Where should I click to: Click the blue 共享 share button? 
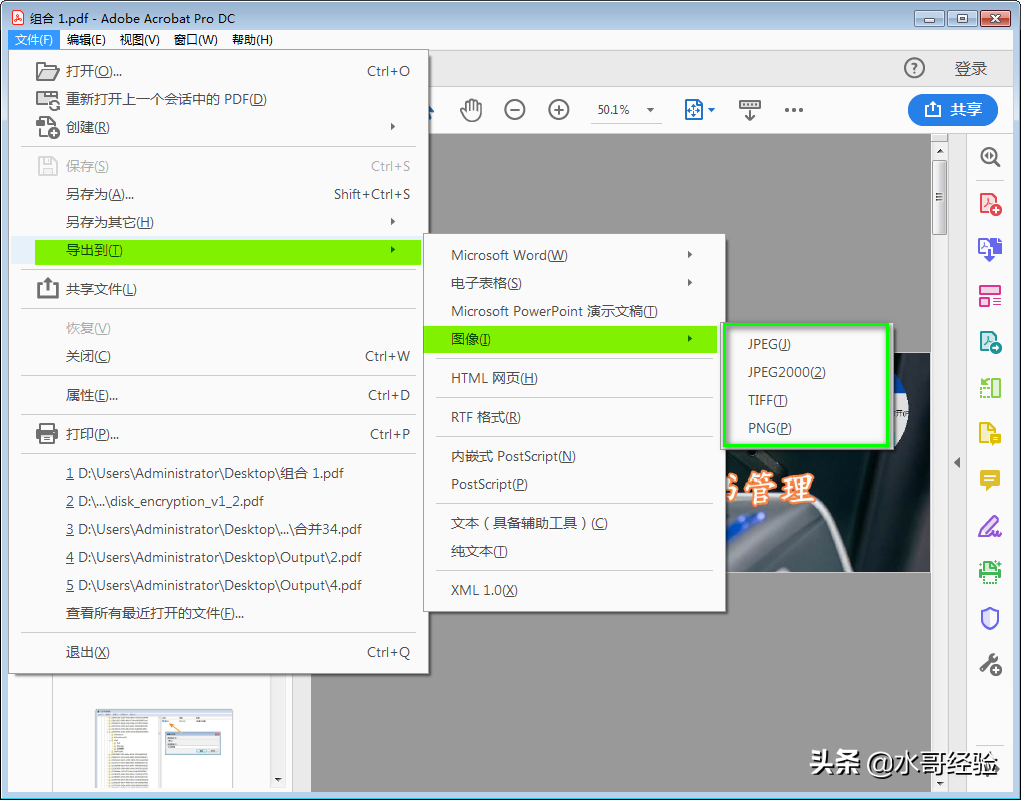(x=953, y=109)
